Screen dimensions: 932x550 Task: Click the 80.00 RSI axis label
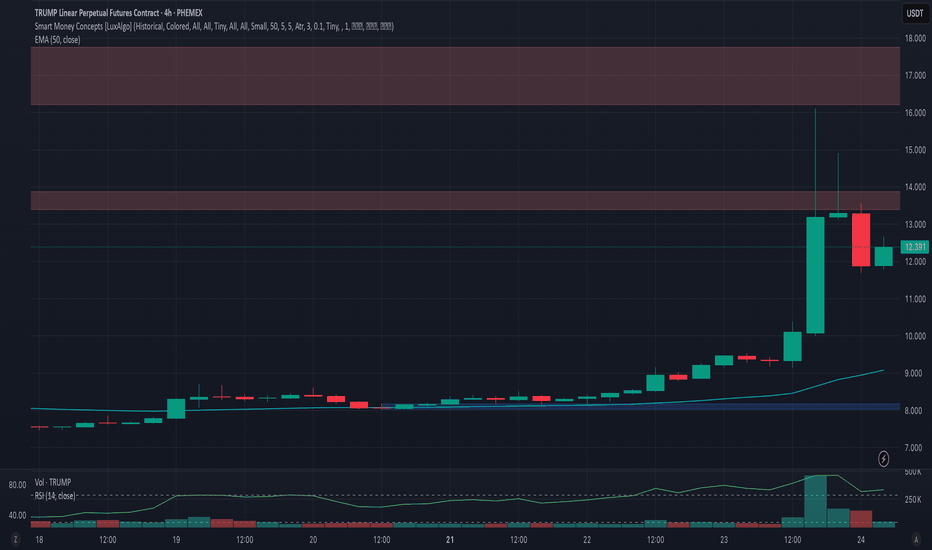(x=17, y=485)
